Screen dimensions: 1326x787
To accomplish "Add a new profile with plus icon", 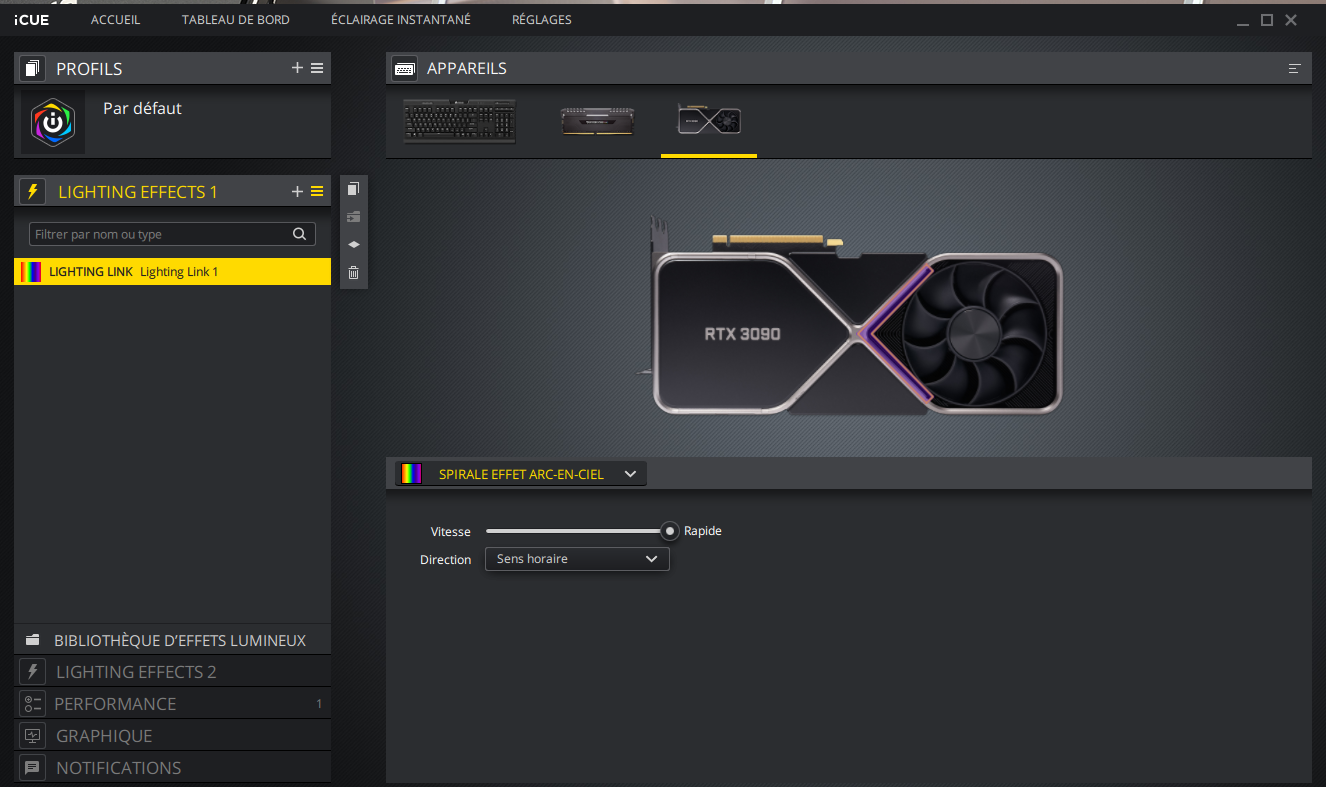I will click(297, 68).
